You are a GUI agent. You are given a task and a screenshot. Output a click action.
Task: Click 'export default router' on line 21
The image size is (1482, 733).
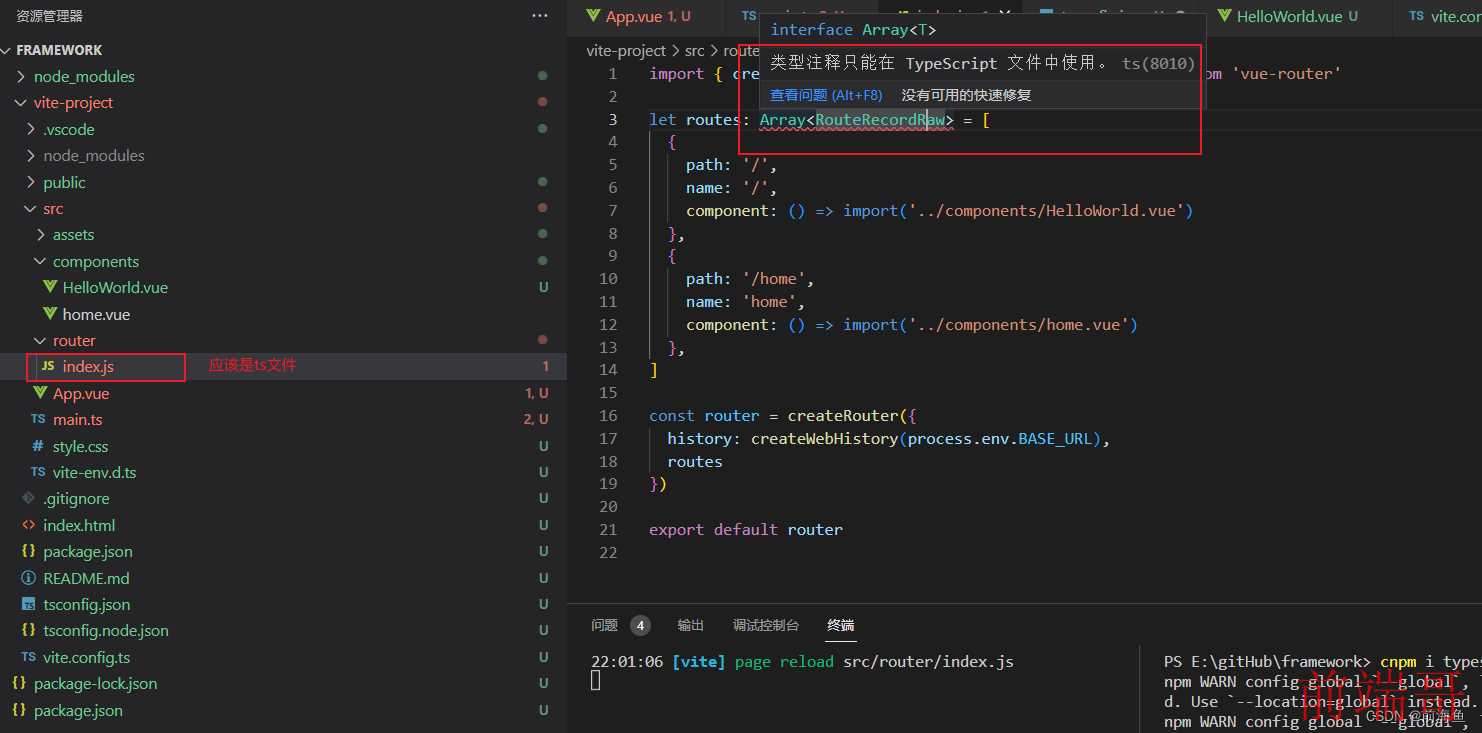746,530
